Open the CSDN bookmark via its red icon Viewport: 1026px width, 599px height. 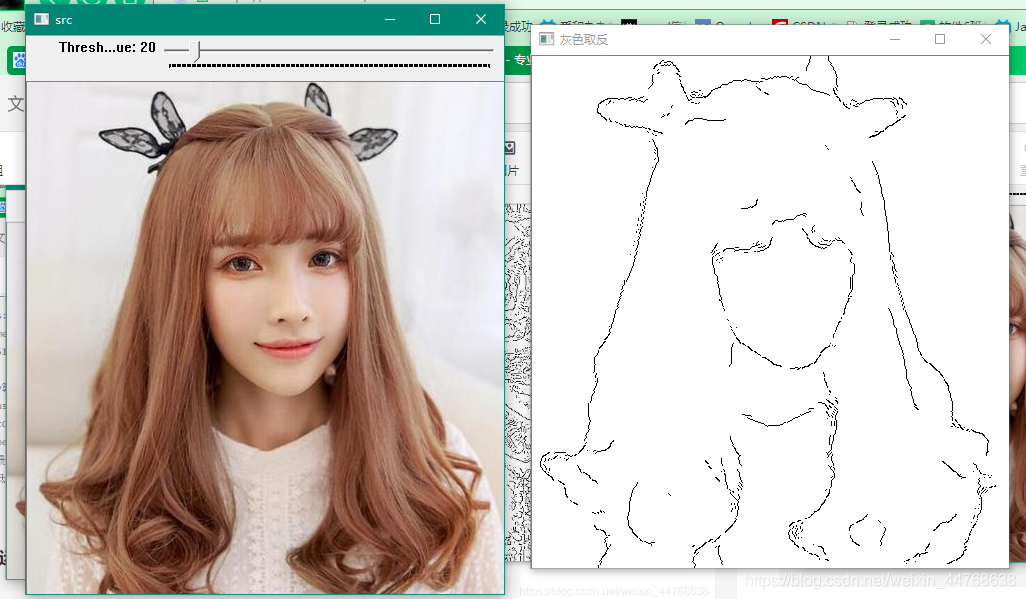click(779, 20)
